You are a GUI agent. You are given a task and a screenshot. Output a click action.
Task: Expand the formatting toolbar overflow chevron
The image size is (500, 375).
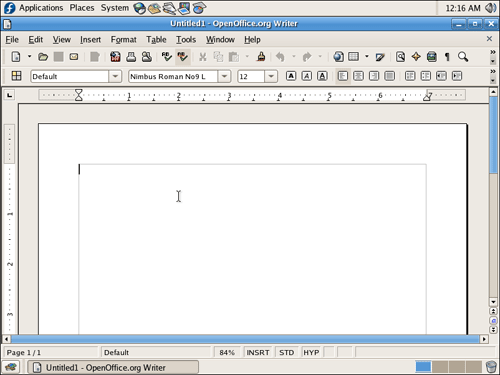pos(493,72)
